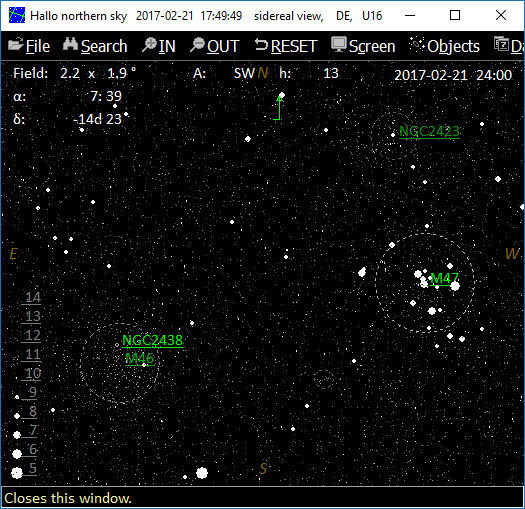Open the partially visible Data icon
The image size is (525, 509).
tap(501, 44)
